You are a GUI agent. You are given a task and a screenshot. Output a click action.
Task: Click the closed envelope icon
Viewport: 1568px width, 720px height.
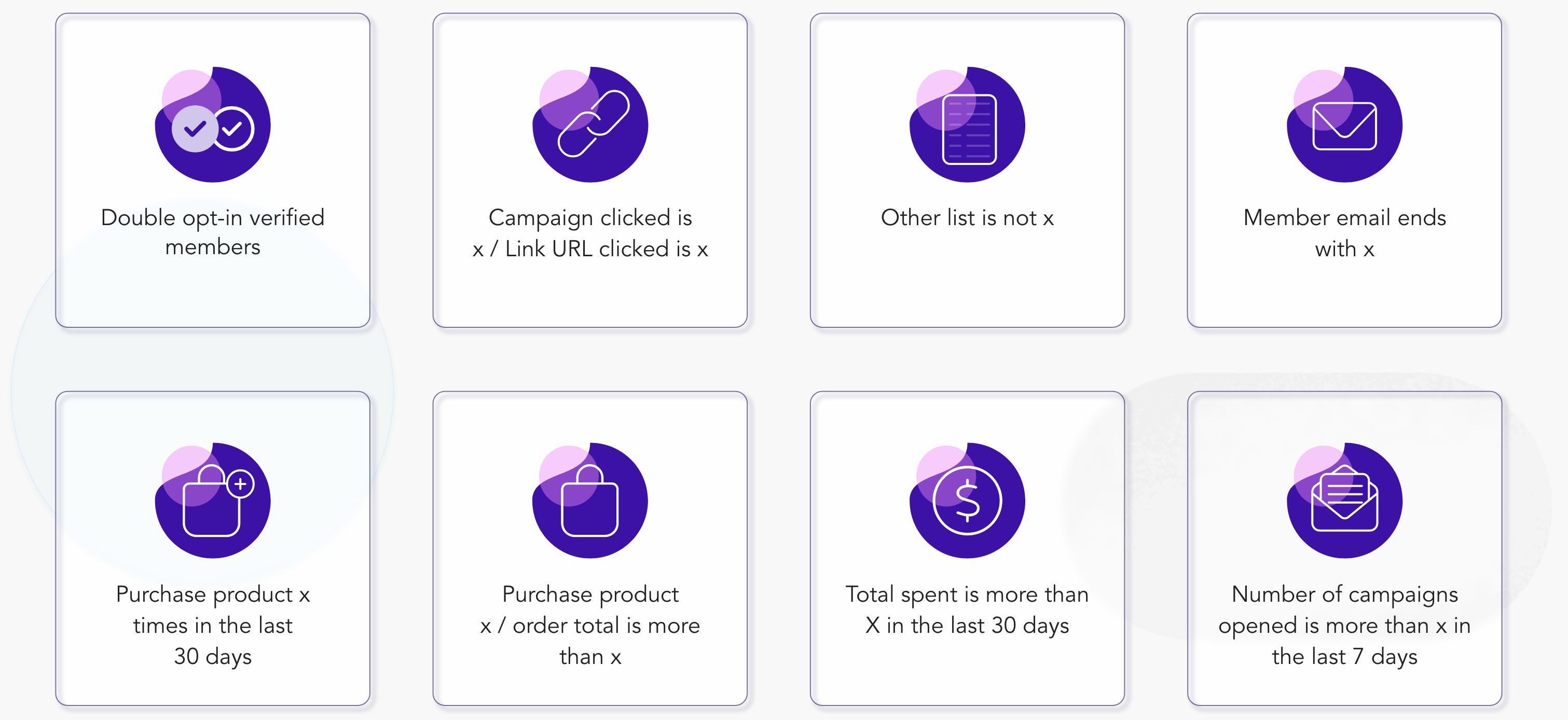(x=1344, y=125)
